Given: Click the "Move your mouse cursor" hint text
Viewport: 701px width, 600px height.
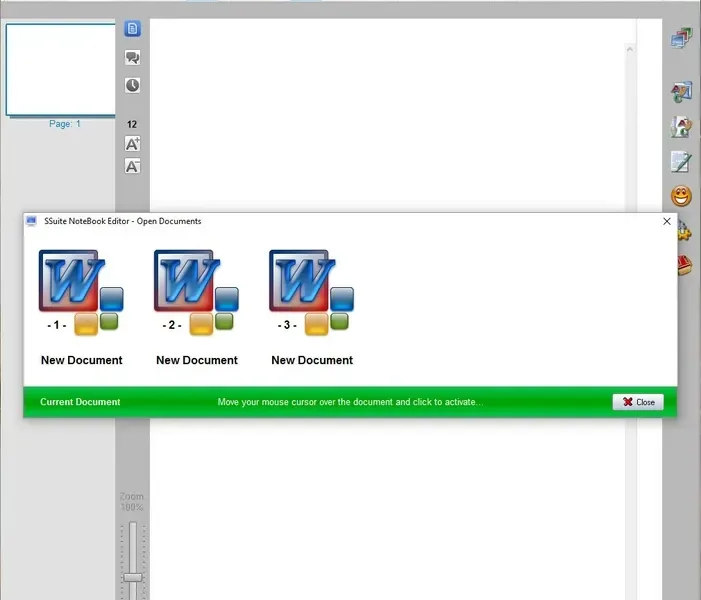Looking at the screenshot, I should pos(350,402).
